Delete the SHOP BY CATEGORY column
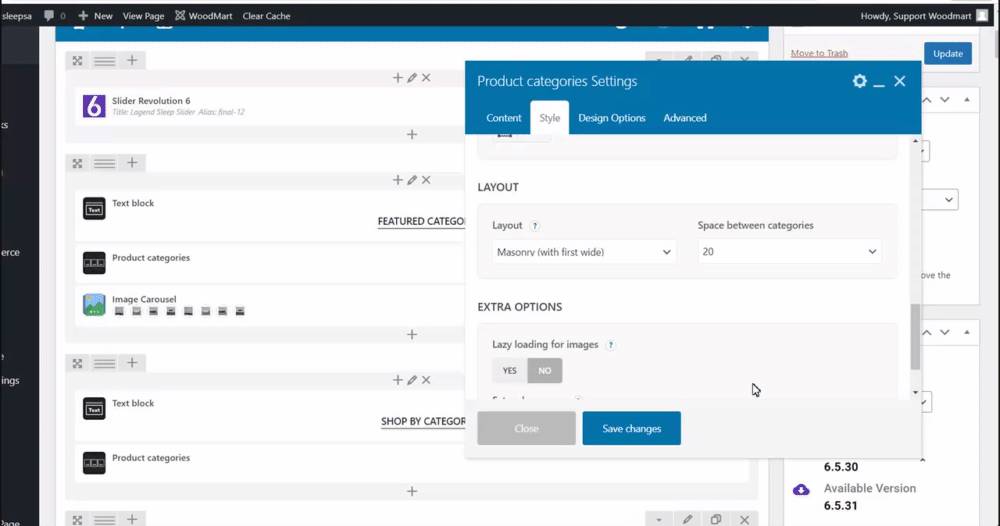This screenshot has height=526, width=1000. point(426,380)
